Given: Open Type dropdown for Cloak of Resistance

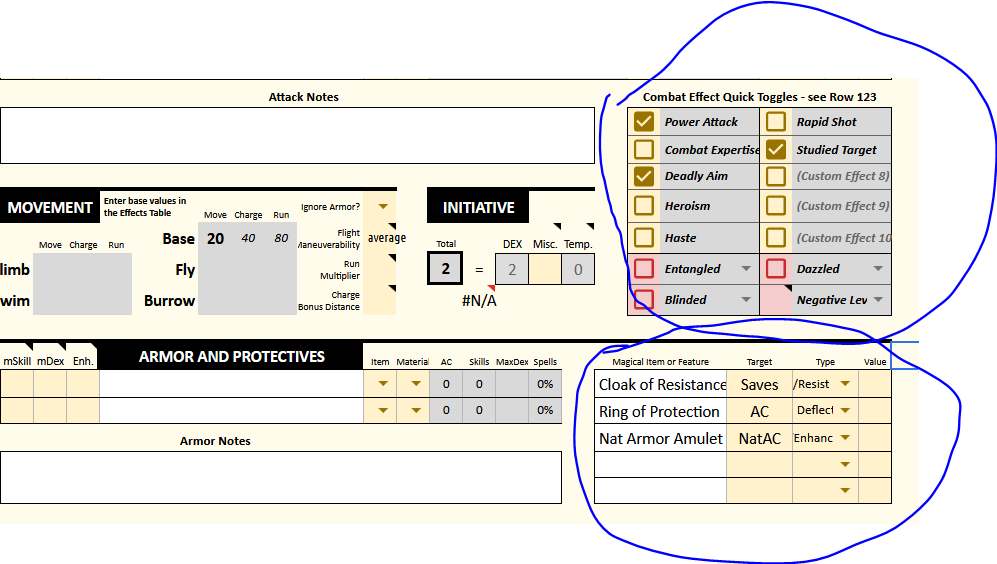Looking at the screenshot, I should (x=845, y=383).
